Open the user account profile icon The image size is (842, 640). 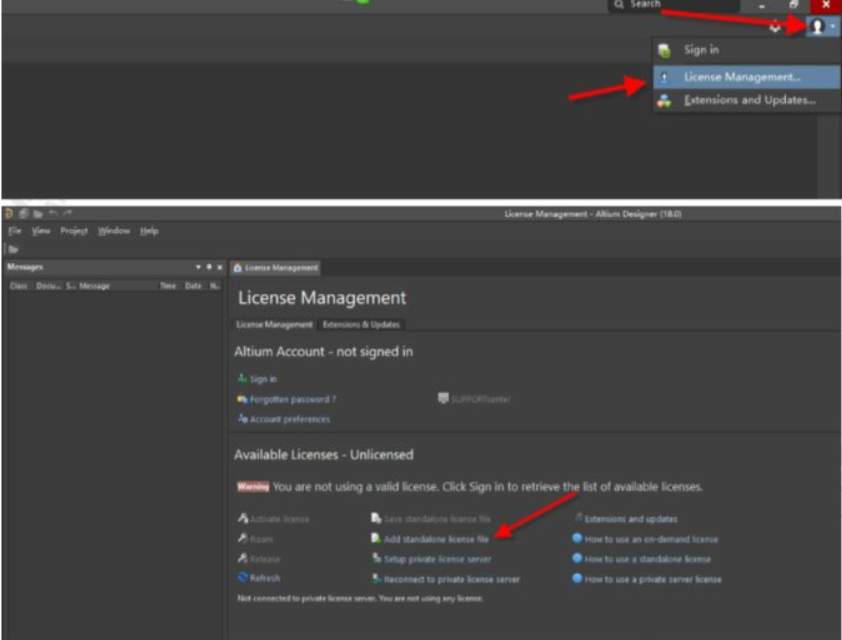817,26
